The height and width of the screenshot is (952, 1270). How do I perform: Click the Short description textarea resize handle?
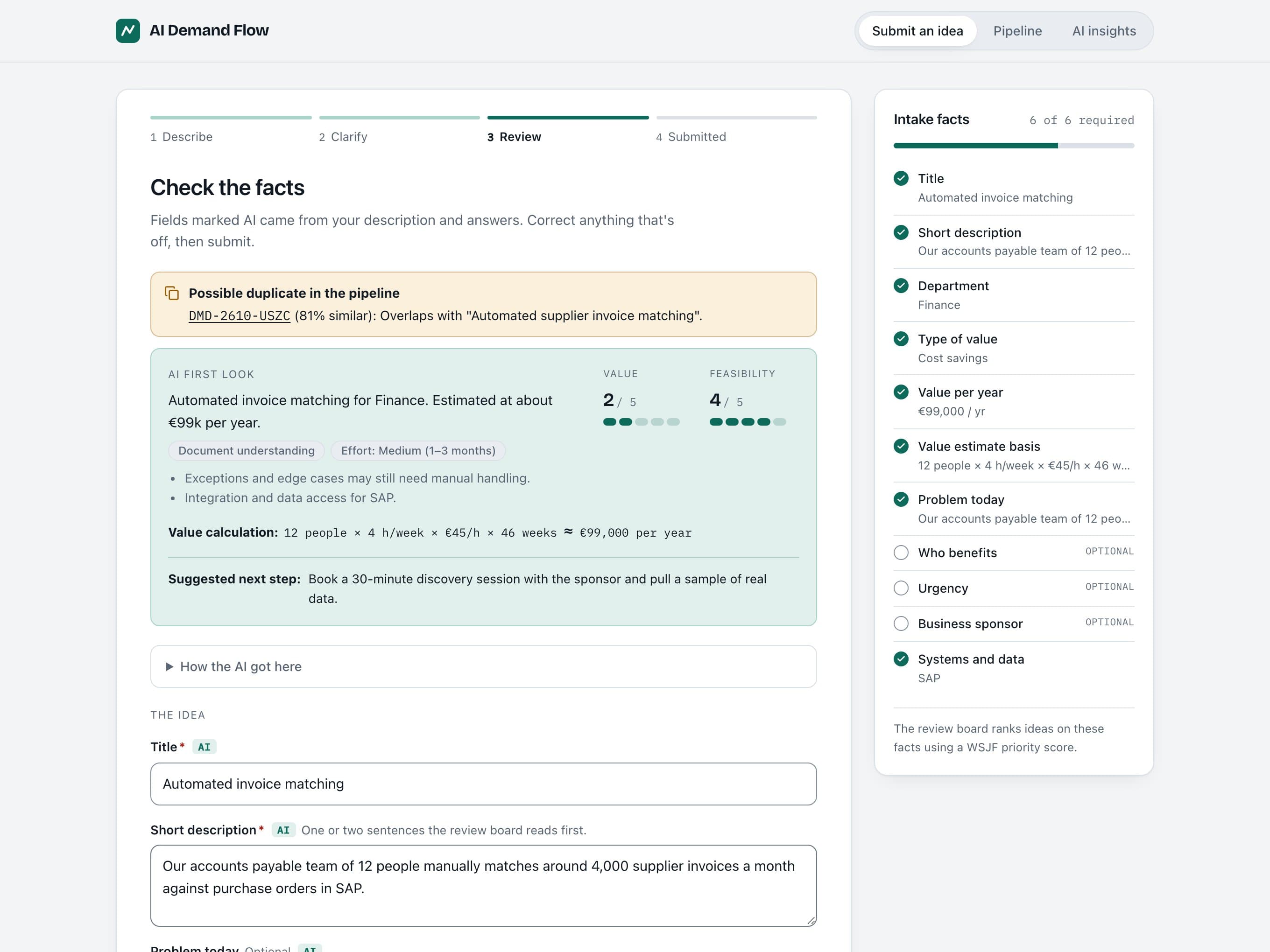click(811, 921)
